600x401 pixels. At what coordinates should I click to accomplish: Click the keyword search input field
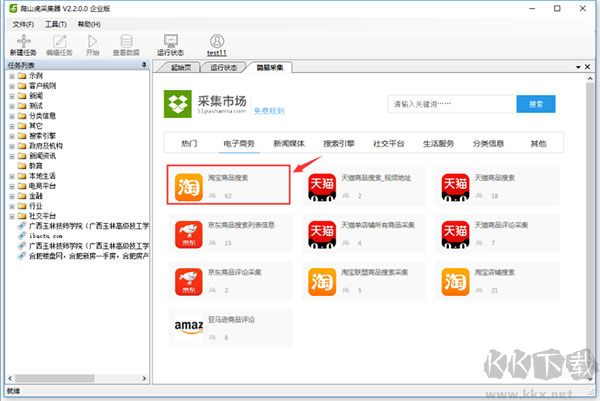click(452, 104)
